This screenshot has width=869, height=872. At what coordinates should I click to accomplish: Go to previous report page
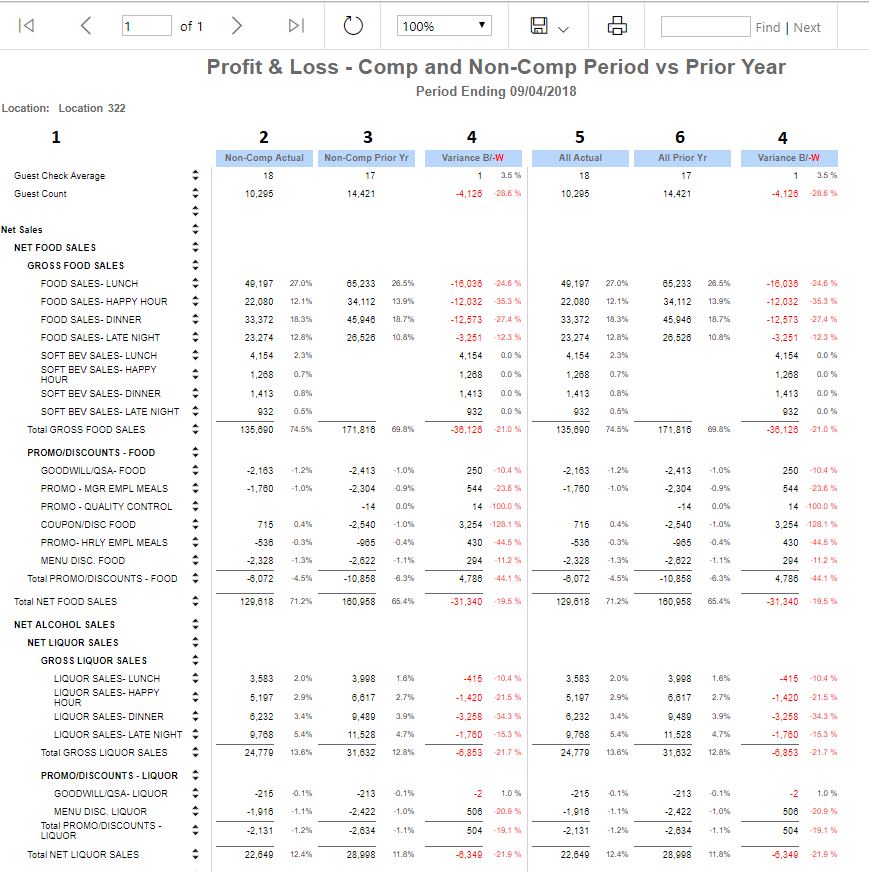(86, 26)
